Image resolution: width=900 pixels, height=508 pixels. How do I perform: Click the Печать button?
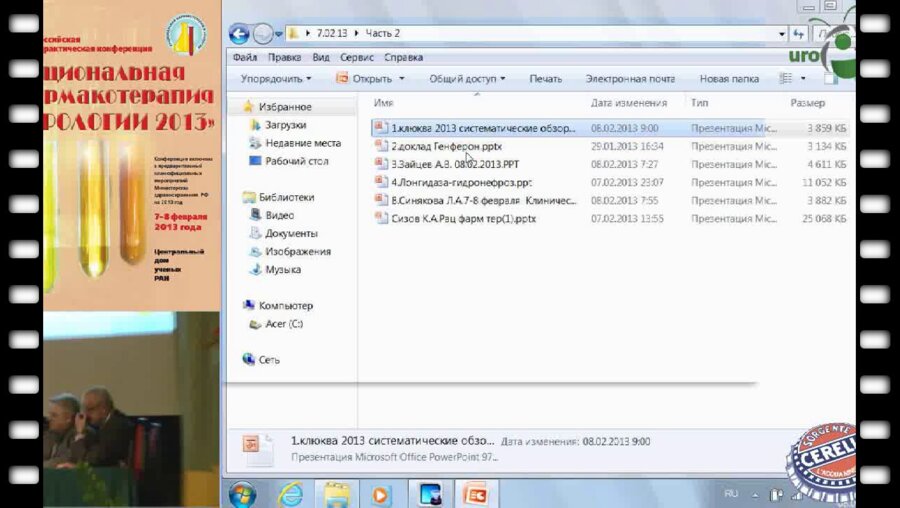(x=545, y=78)
